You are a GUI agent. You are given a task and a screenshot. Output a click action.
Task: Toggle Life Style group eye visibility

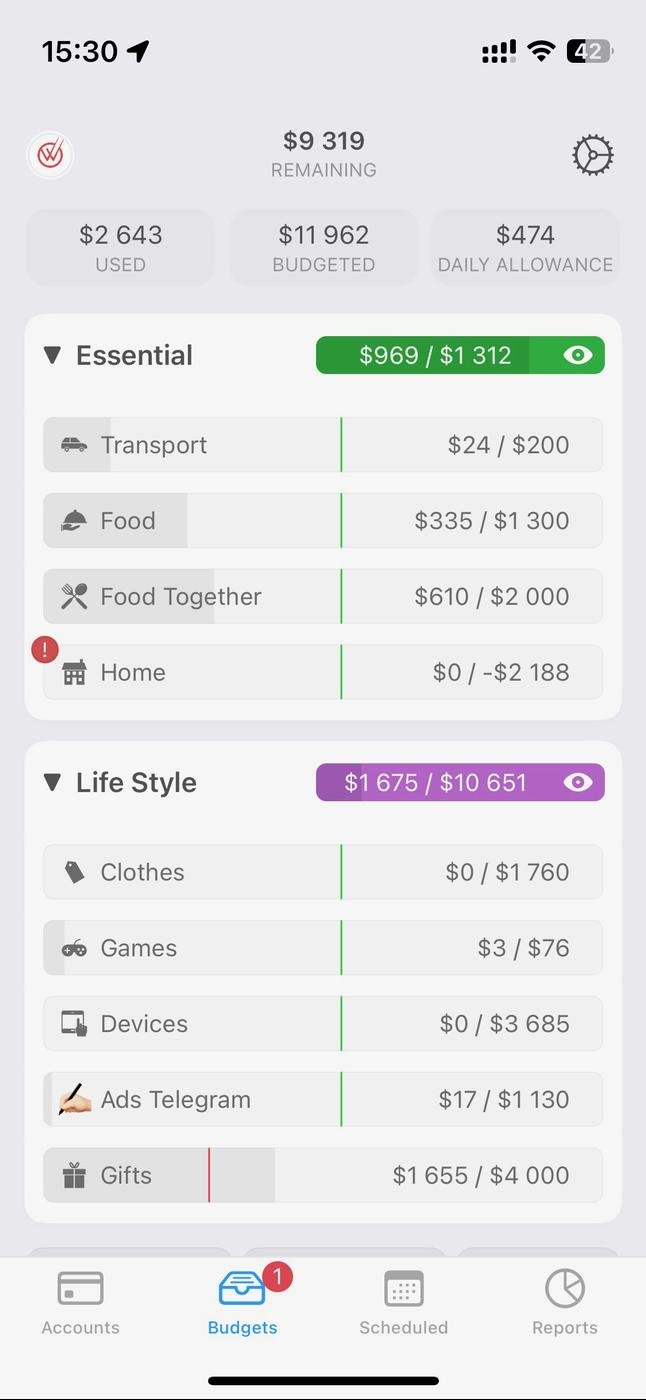(578, 782)
